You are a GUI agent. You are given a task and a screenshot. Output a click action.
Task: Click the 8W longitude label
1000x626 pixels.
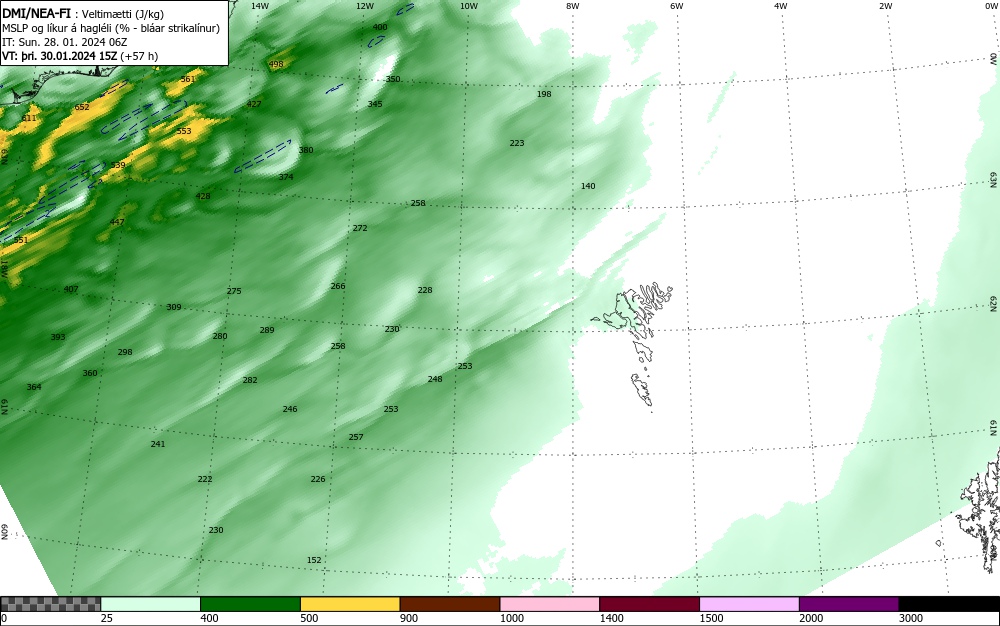[573, 6]
